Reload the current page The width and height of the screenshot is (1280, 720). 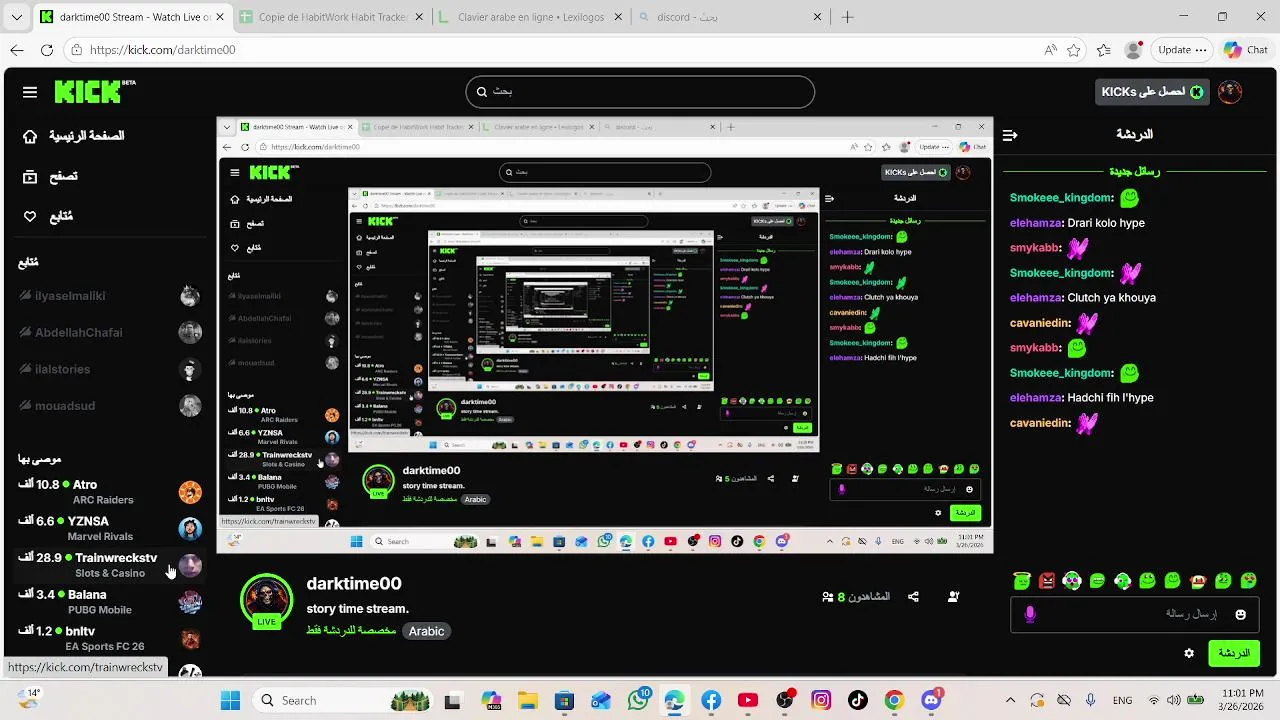tap(47, 50)
